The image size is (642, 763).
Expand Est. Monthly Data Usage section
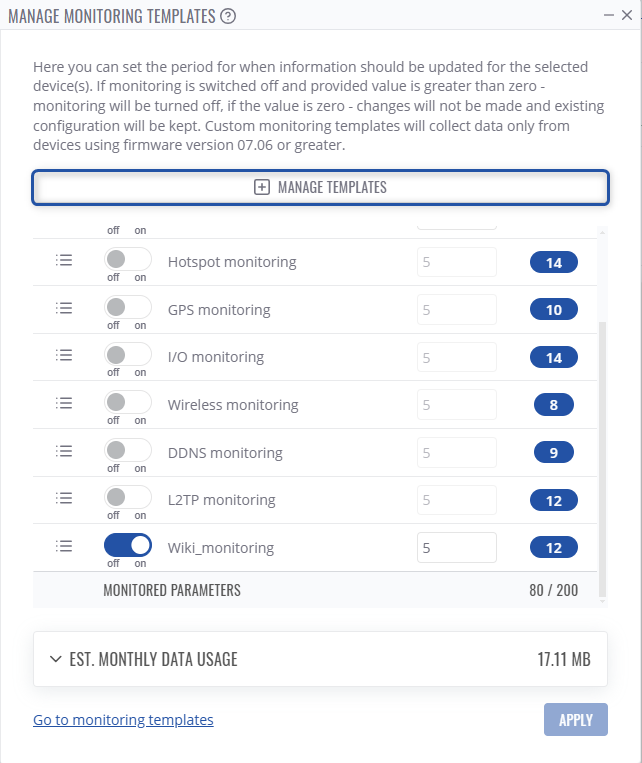click(x=320, y=659)
